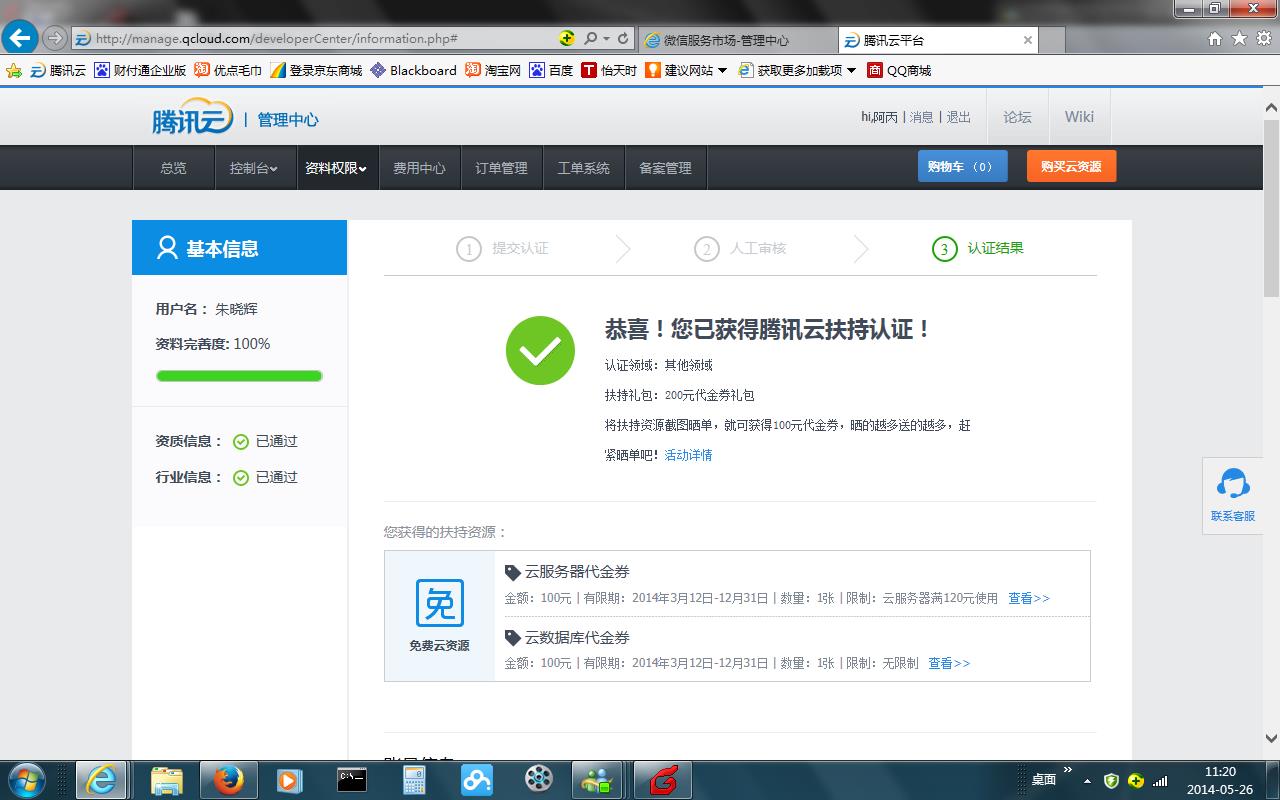This screenshot has width=1280, height=800.
Task: Open the 订单管理 navigation item
Action: 501,168
